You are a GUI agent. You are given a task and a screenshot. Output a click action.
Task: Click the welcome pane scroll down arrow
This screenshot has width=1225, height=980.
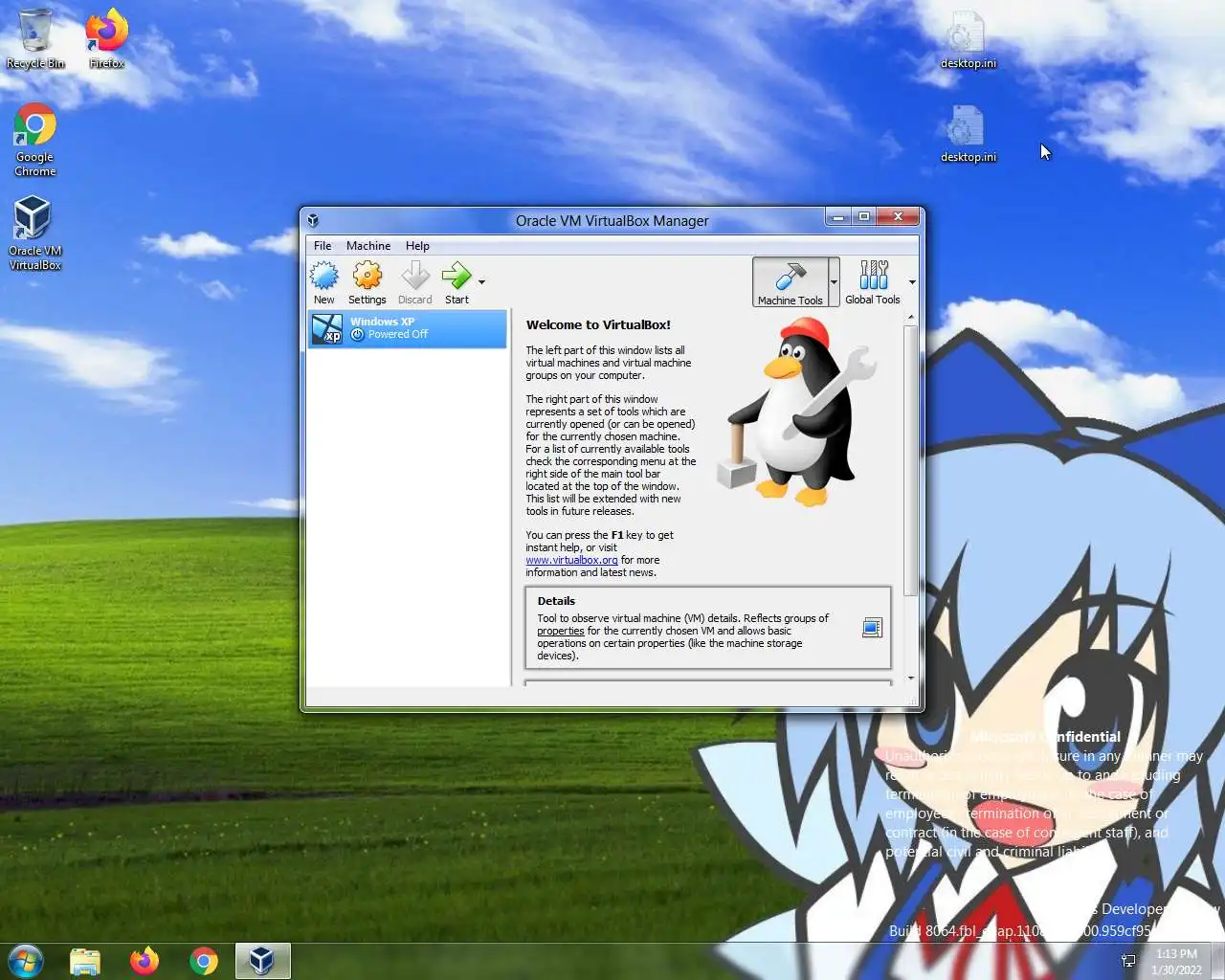[911, 679]
